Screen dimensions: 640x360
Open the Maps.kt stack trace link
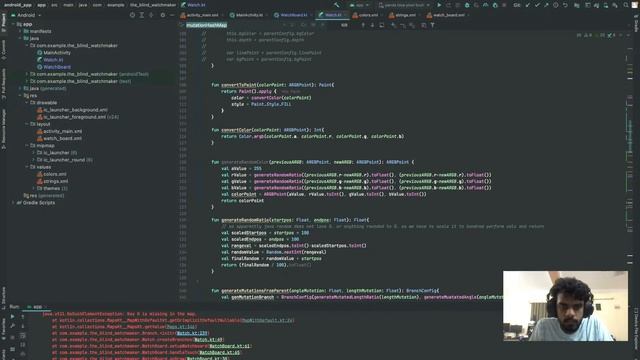click(181, 327)
